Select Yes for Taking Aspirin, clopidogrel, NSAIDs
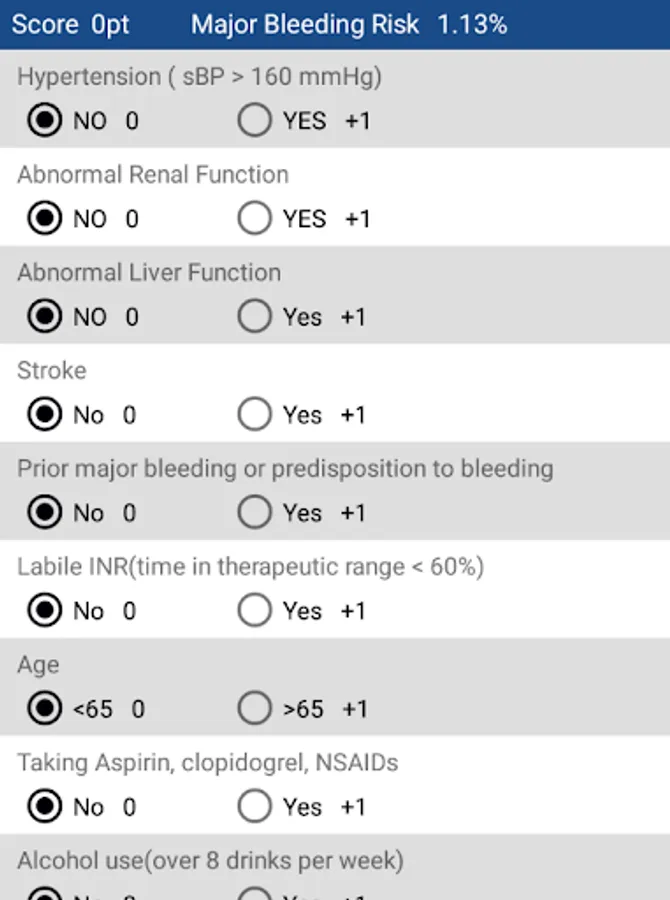 (x=255, y=807)
